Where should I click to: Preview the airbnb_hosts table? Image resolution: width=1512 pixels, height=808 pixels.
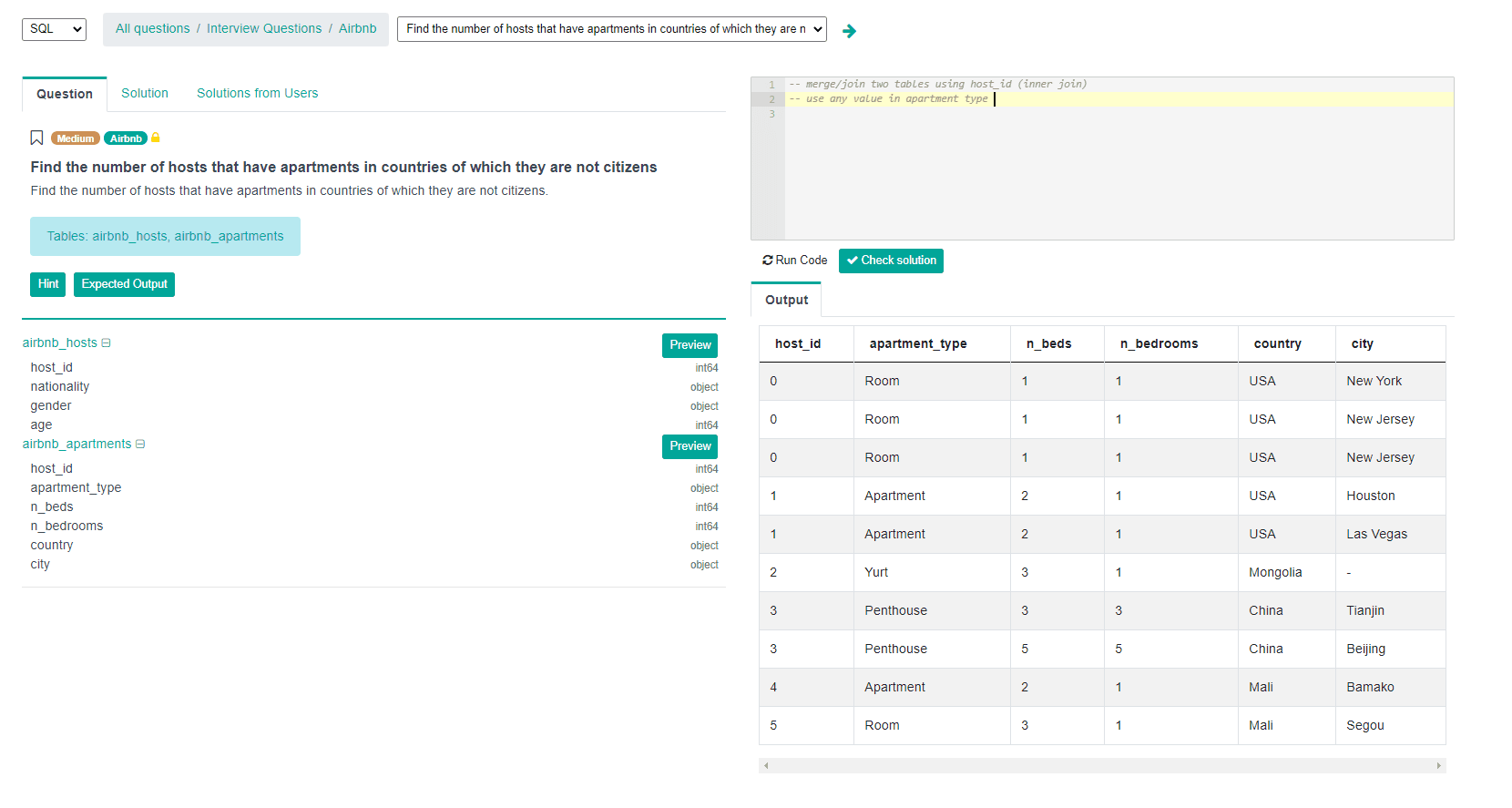[690, 345]
